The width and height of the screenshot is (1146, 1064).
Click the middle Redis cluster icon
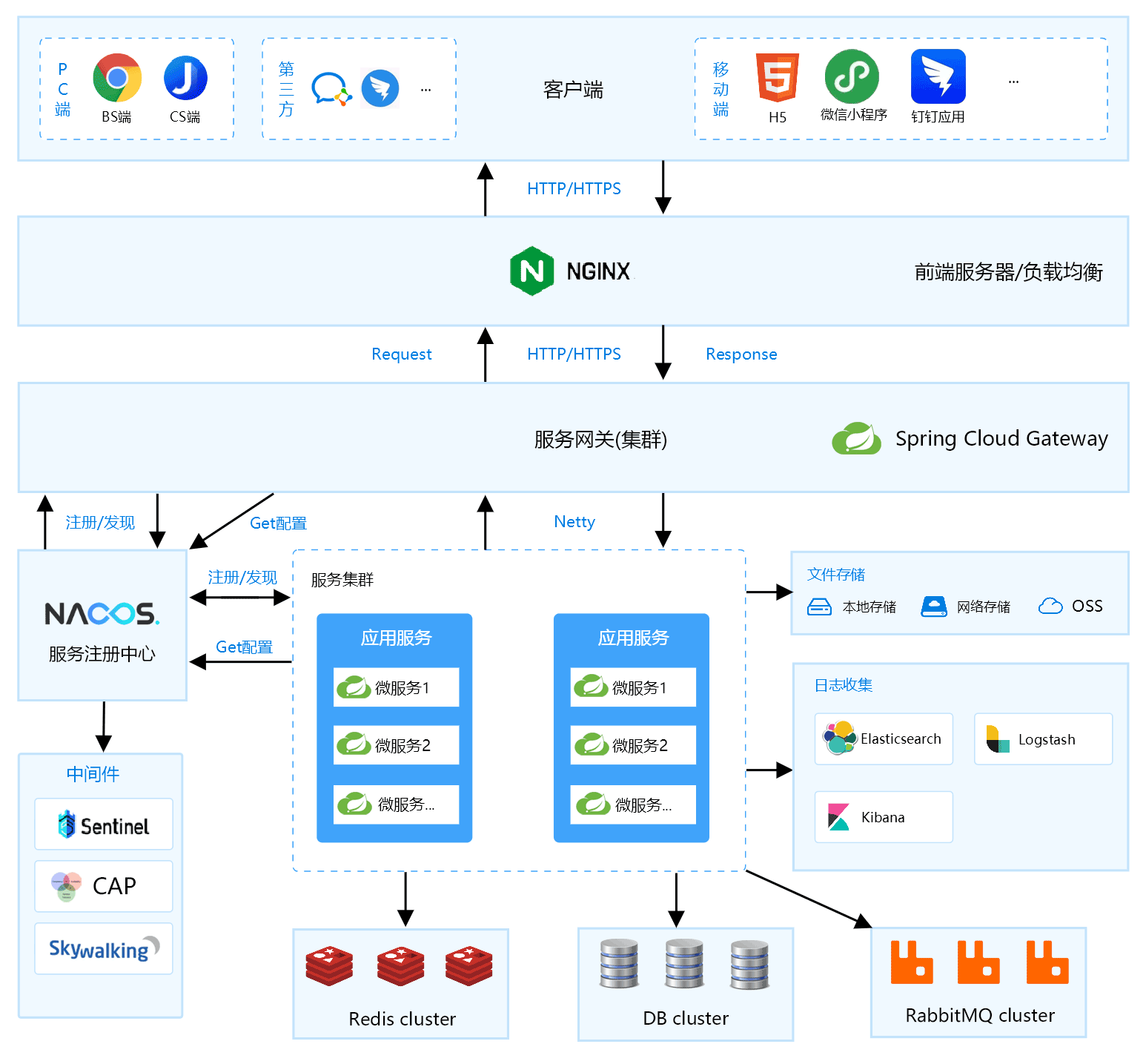[x=400, y=965]
